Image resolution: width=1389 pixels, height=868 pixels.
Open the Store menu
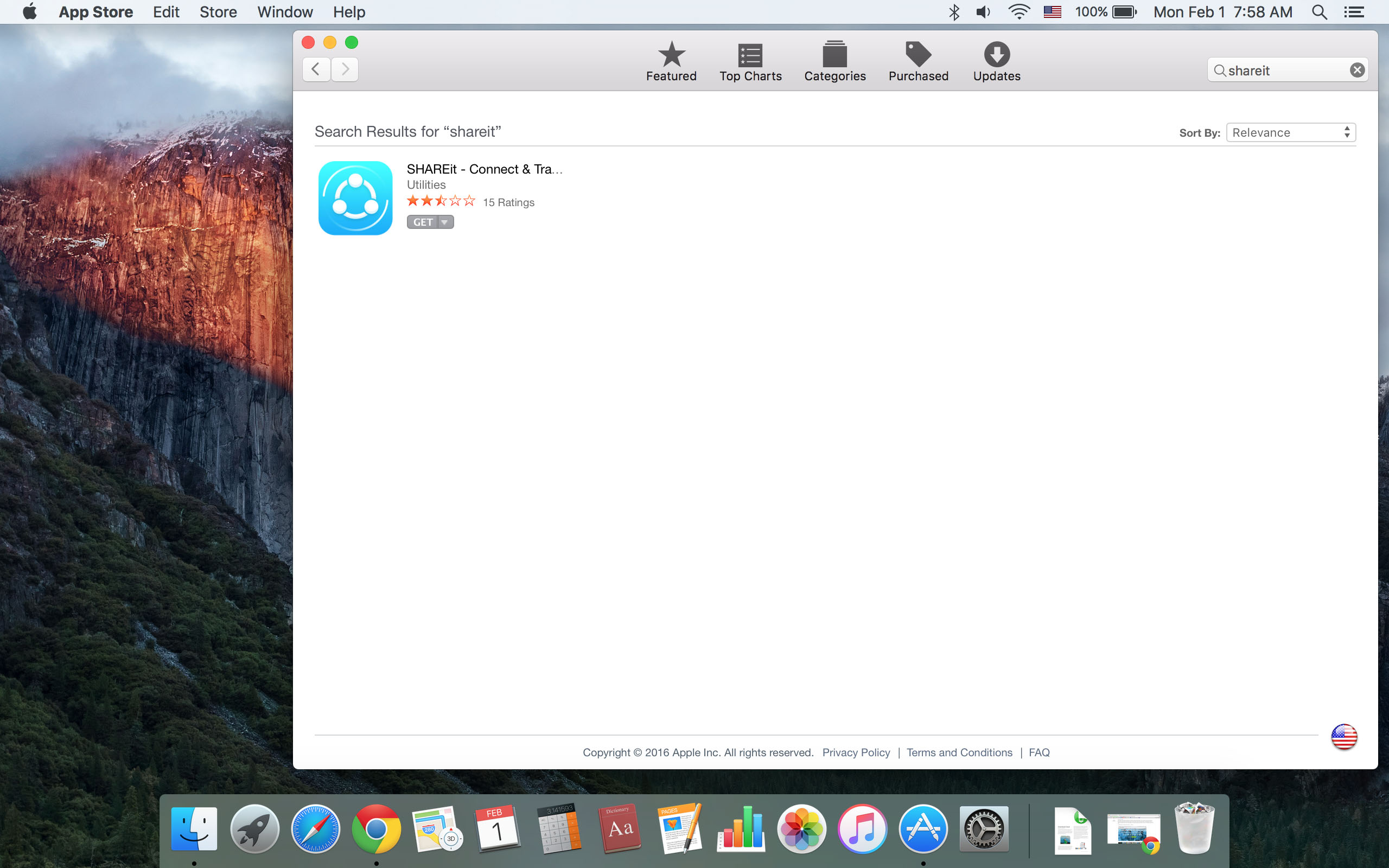click(218, 12)
